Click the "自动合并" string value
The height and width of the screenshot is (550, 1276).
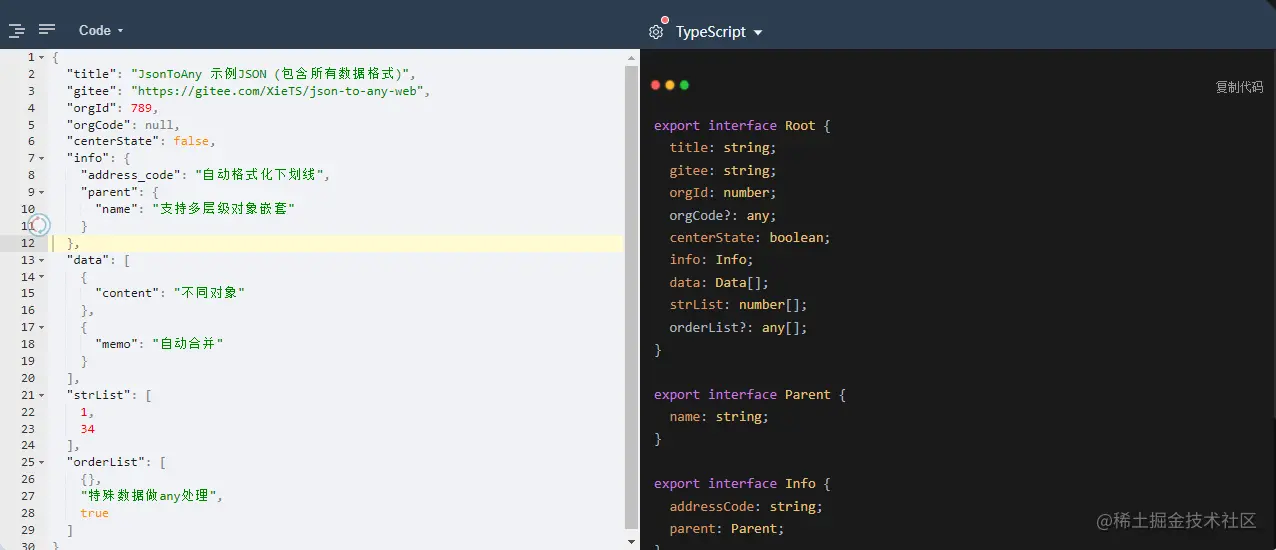[x=188, y=344]
